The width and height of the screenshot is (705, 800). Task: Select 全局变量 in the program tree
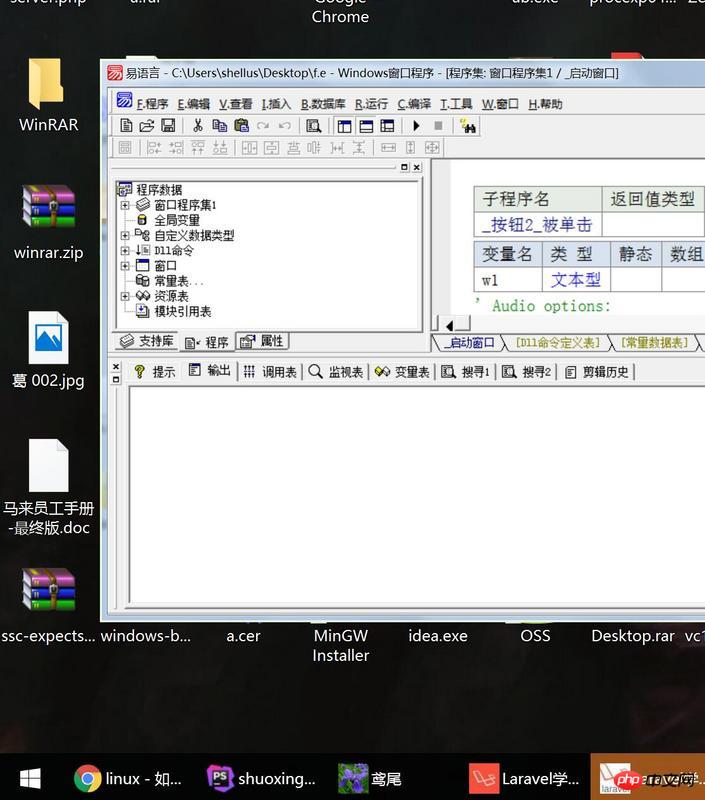(x=176, y=220)
